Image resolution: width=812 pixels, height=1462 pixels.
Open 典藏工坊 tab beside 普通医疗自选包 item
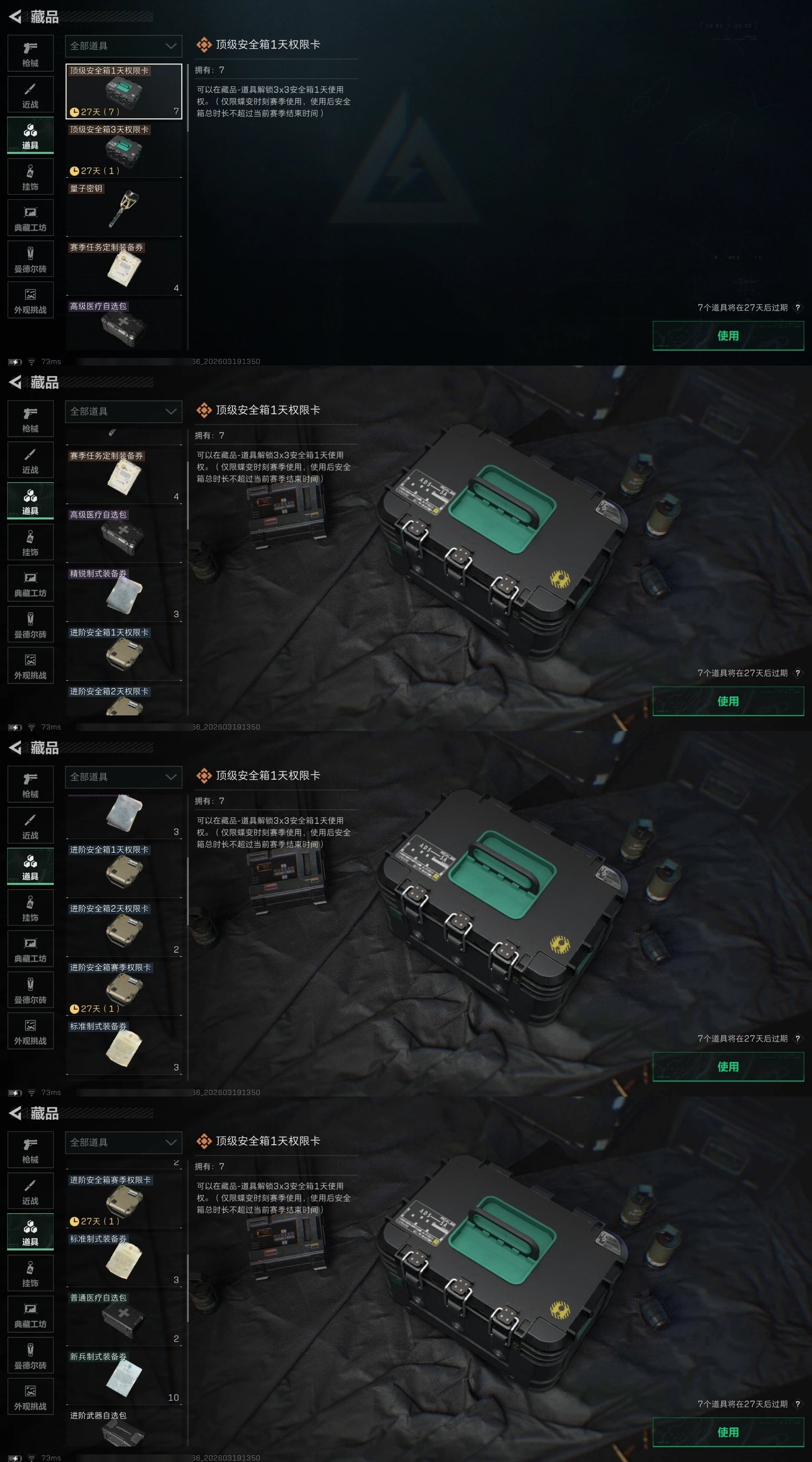tap(30, 1315)
